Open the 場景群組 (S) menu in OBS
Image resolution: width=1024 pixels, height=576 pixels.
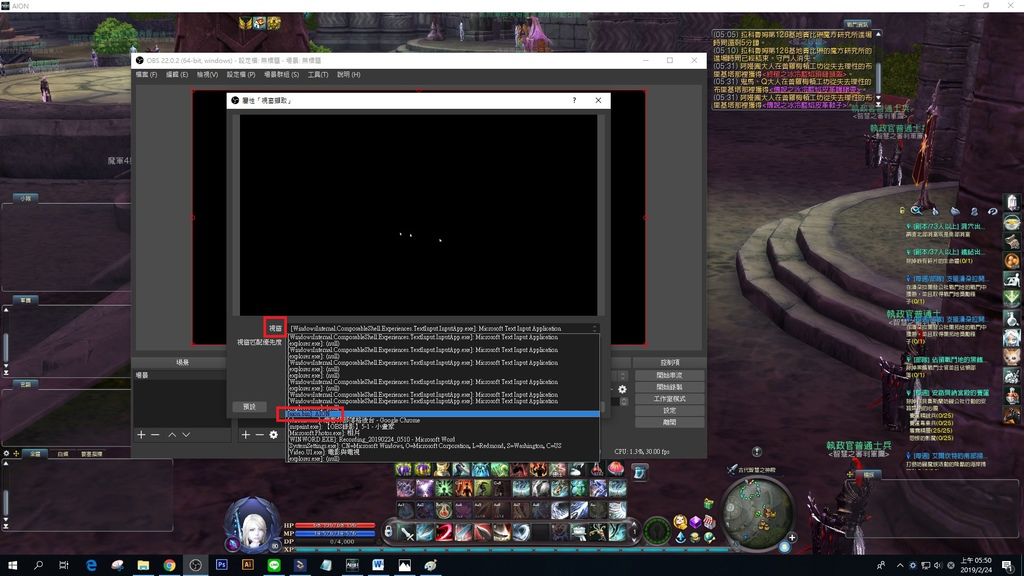point(281,74)
